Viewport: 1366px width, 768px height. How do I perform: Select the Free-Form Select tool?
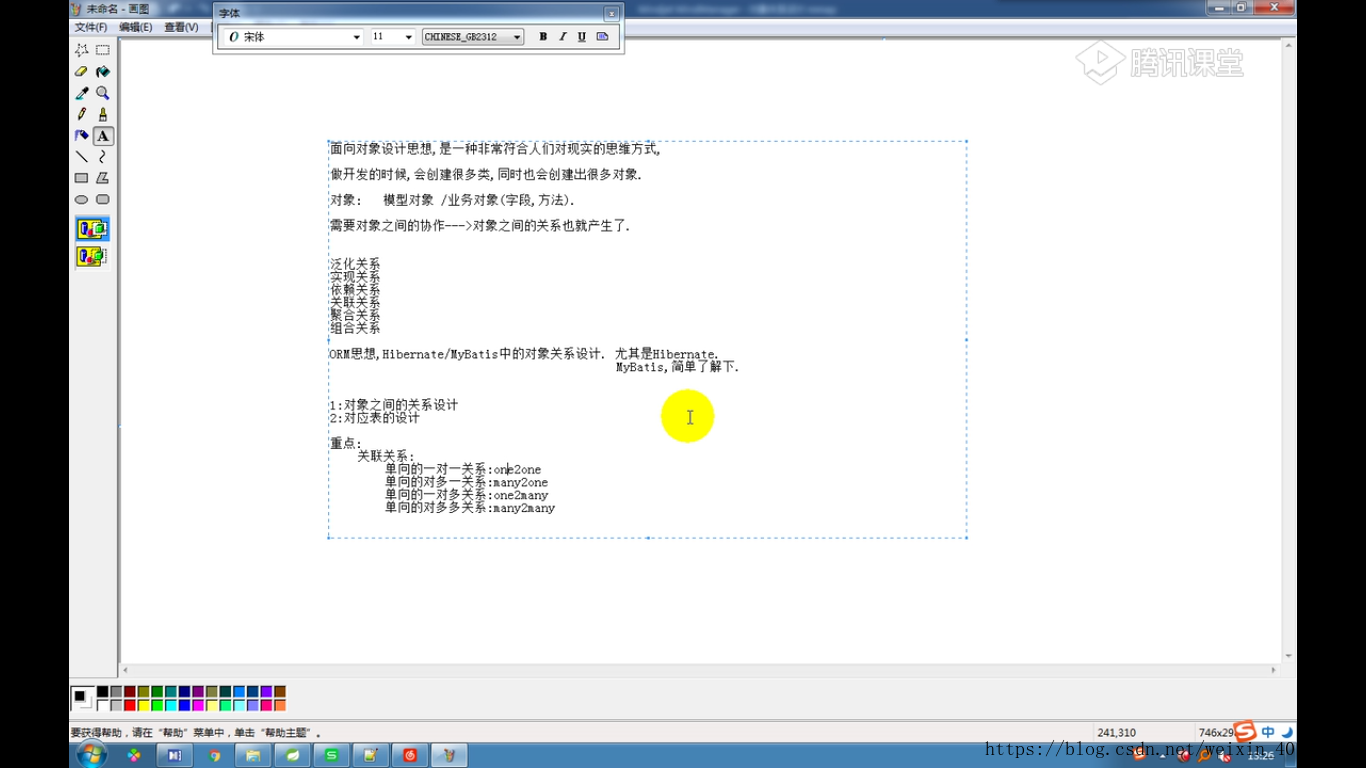coord(82,50)
